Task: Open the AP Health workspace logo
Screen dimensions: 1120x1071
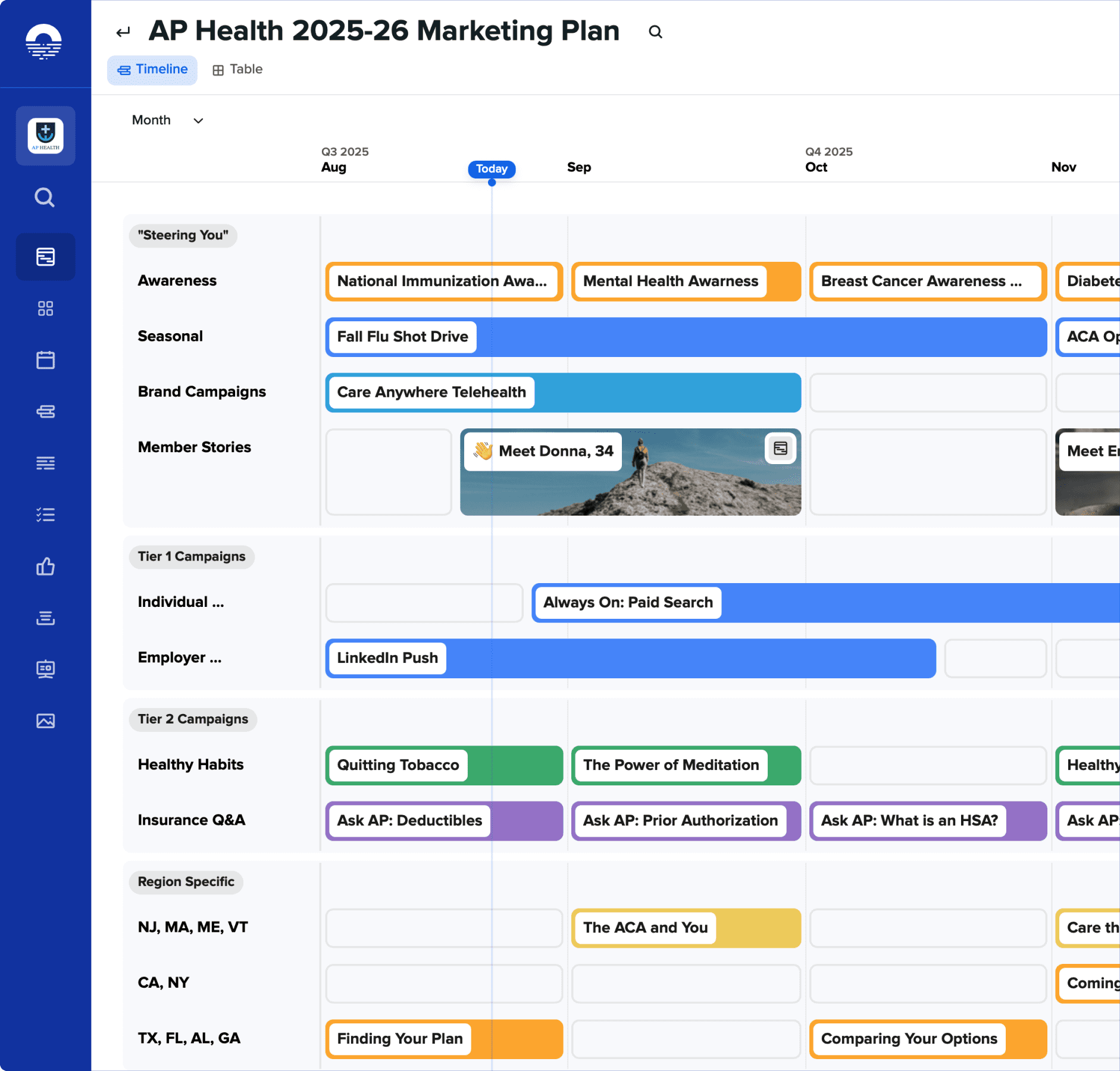Action: [46, 136]
